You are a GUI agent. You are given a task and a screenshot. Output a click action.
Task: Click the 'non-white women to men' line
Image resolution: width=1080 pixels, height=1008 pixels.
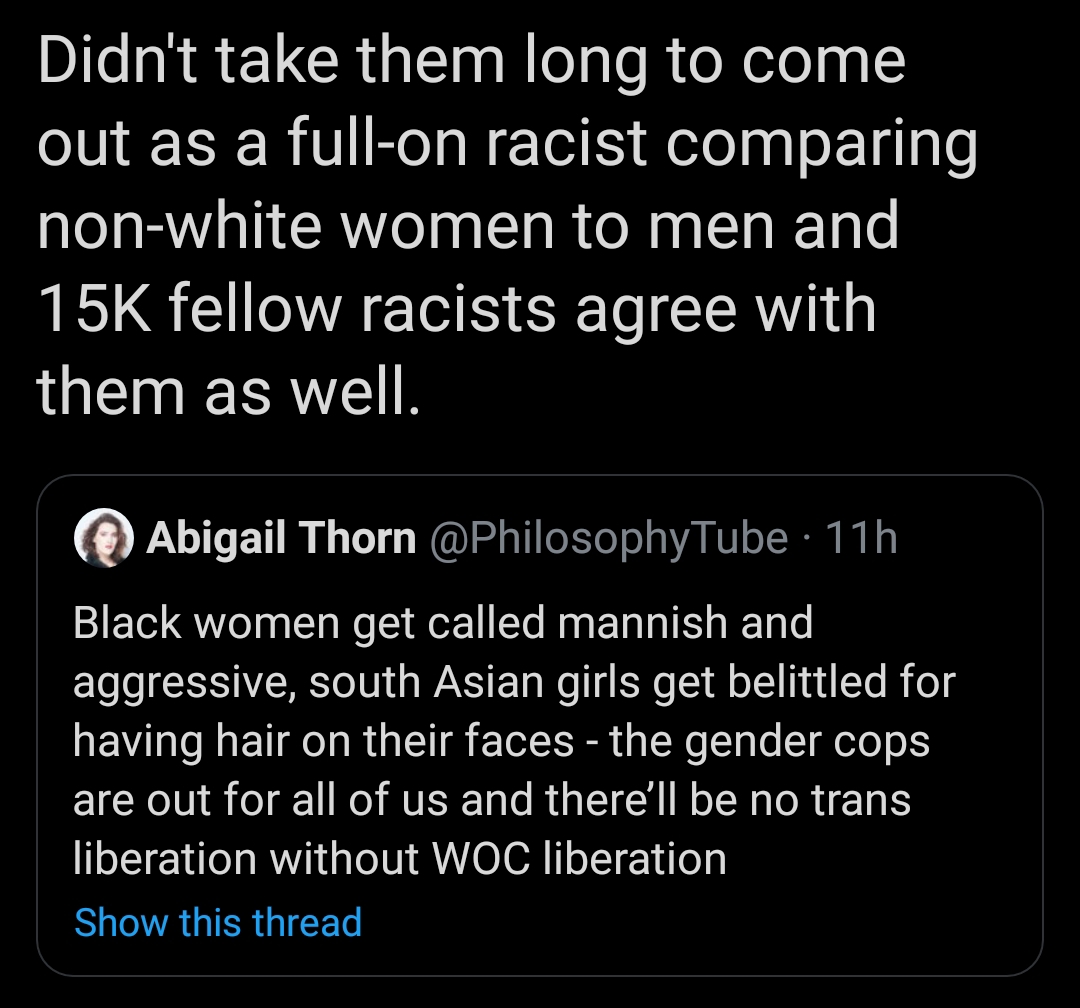[x=468, y=225]
